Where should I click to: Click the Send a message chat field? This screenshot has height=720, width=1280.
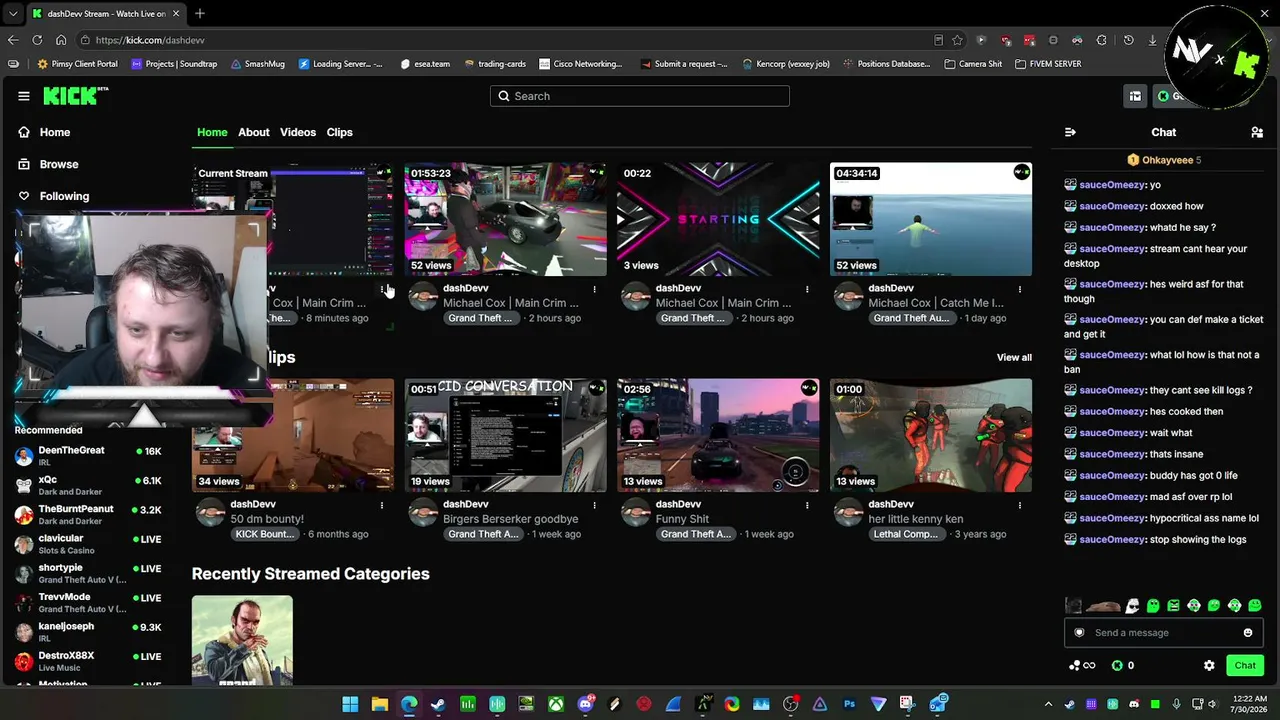(x=1163, y=633)
